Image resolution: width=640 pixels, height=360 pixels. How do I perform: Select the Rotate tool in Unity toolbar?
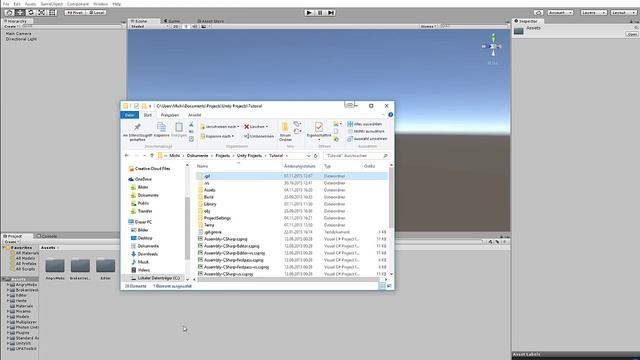[x=31, y=13]
